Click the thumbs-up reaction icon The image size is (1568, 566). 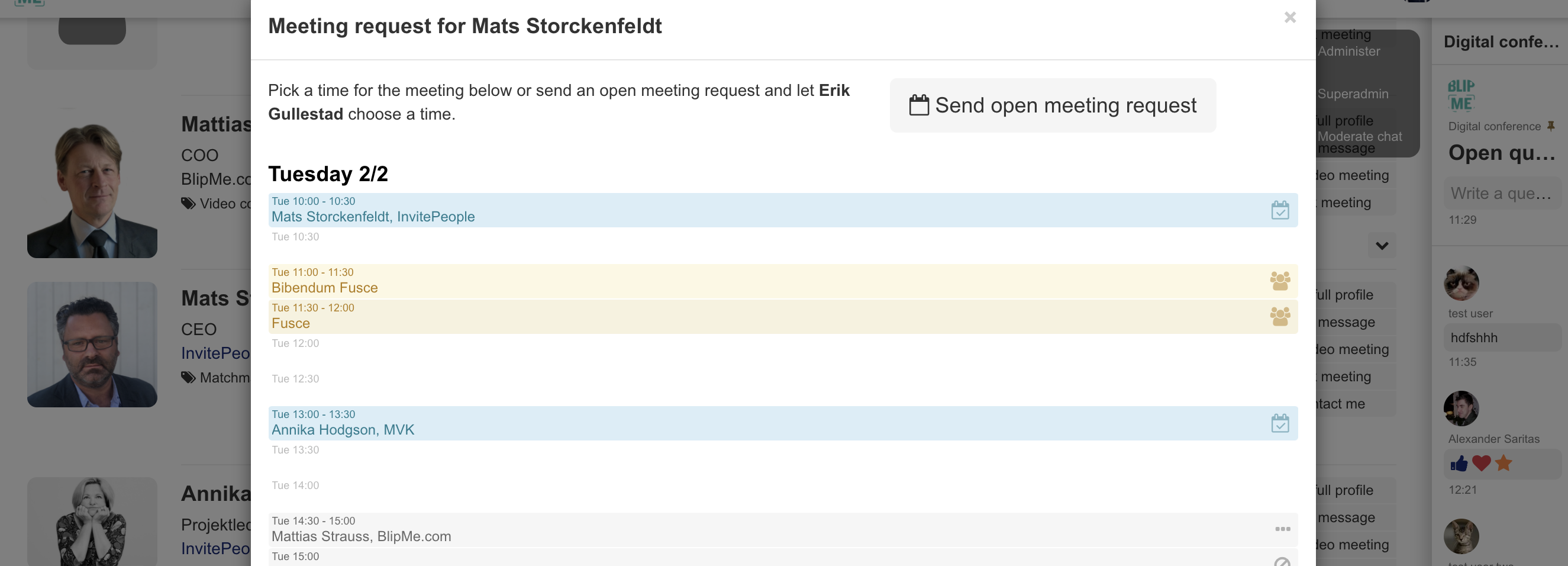tap(1459, 464)
